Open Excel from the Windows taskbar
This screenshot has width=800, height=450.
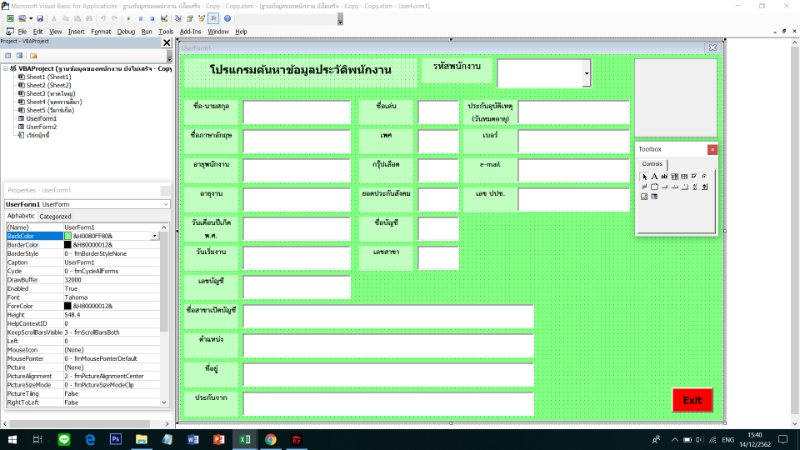244,439
